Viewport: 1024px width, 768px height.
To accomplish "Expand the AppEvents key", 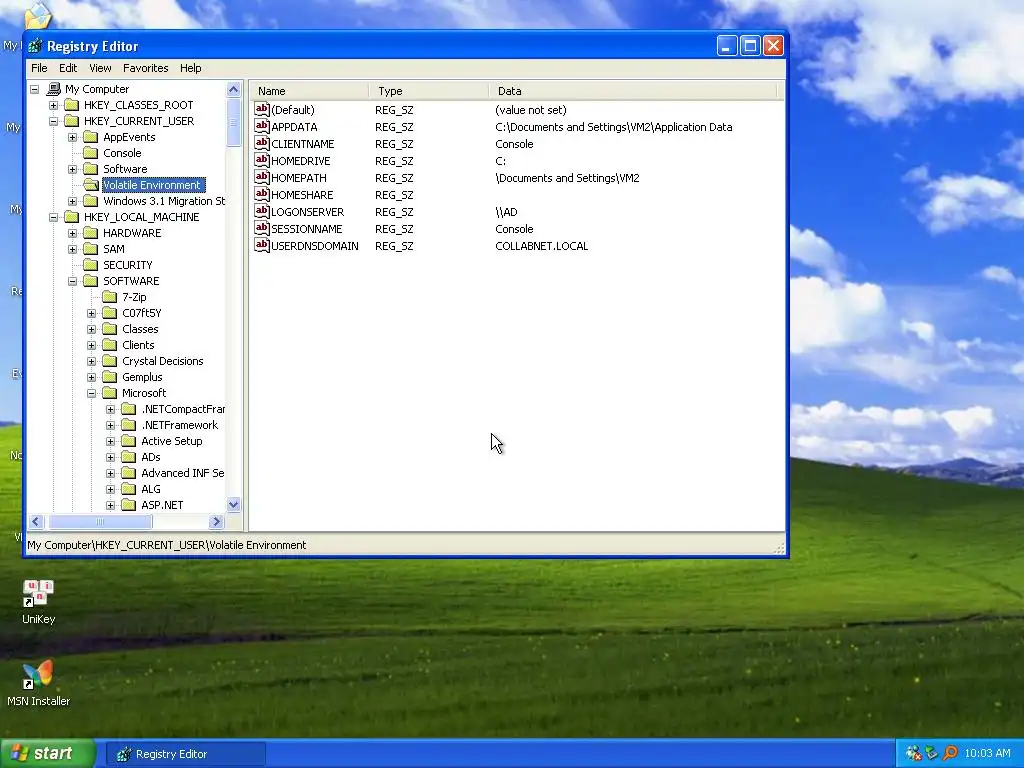I will (x=72, y=137).
